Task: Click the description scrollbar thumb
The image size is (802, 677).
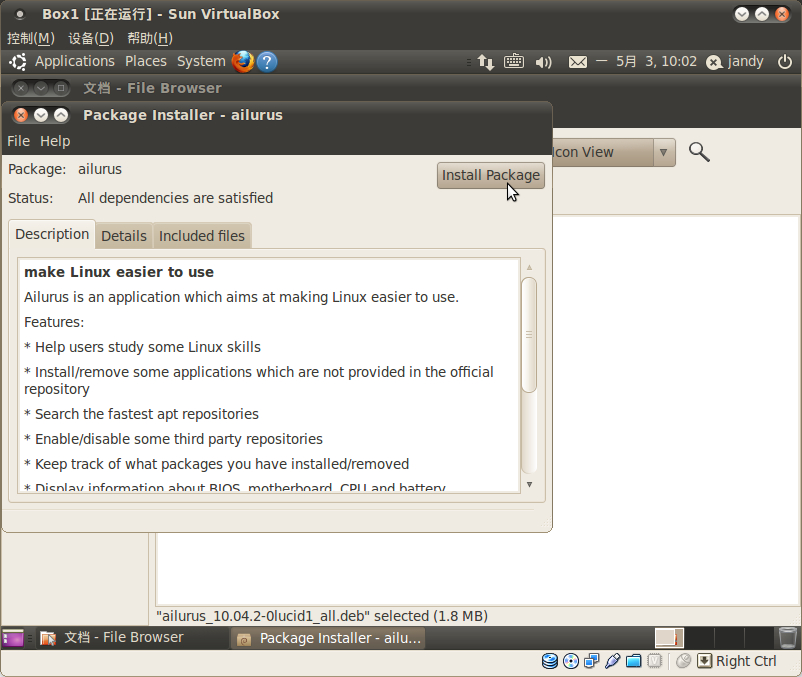Action: point(529,335)
